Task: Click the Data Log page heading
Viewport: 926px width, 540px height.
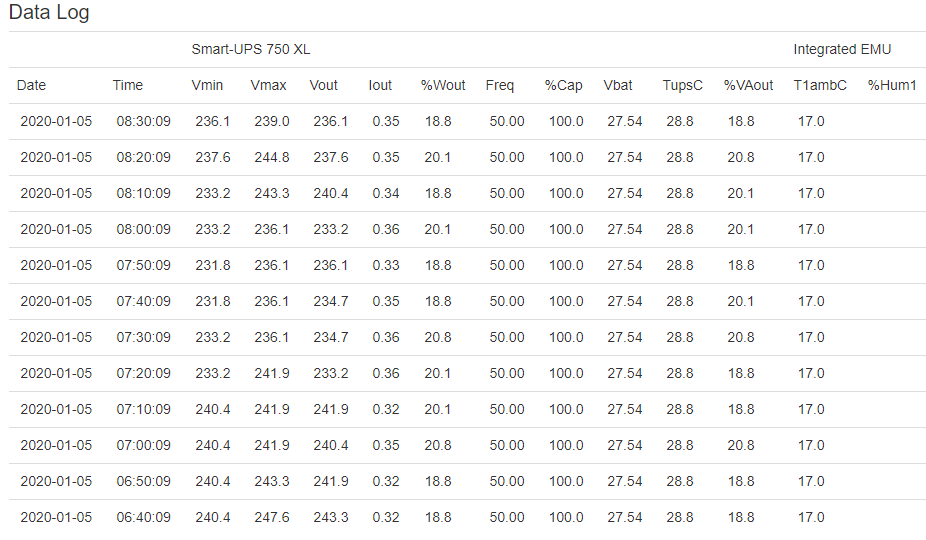Action: 49,13
